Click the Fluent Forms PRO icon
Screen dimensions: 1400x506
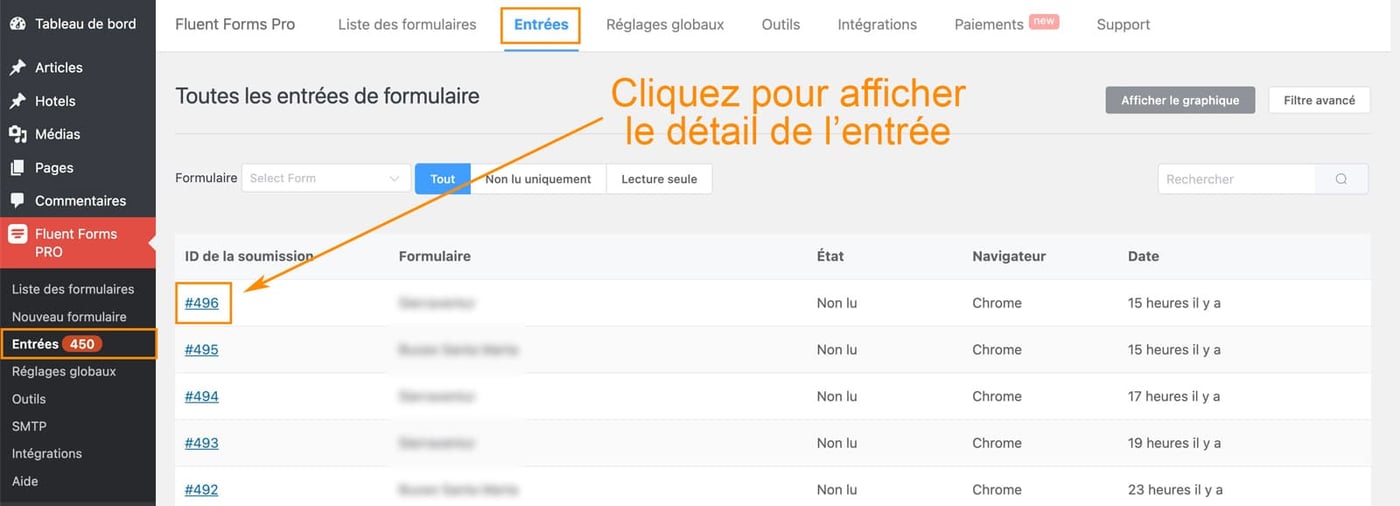click(x=17, y=234)
